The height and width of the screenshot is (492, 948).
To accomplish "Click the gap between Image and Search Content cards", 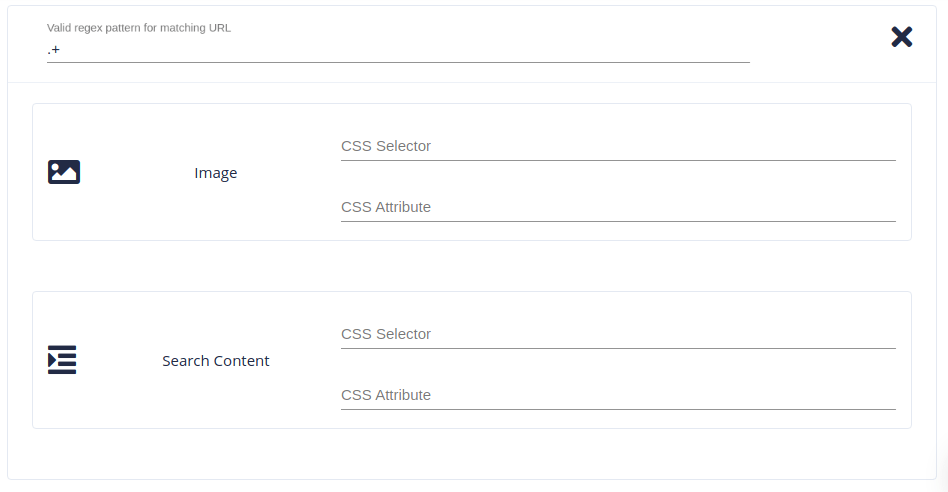I will pos(471,266).
